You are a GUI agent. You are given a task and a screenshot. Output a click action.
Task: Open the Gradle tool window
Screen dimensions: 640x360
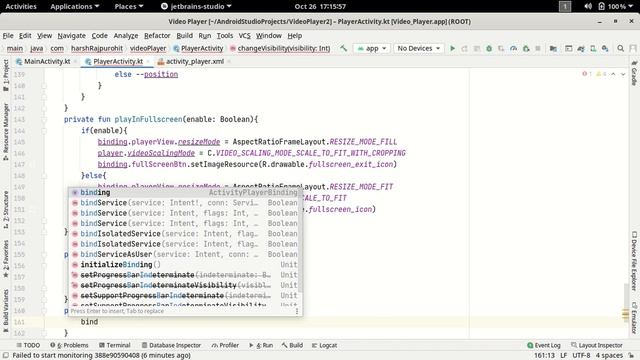tap(634, 73)
